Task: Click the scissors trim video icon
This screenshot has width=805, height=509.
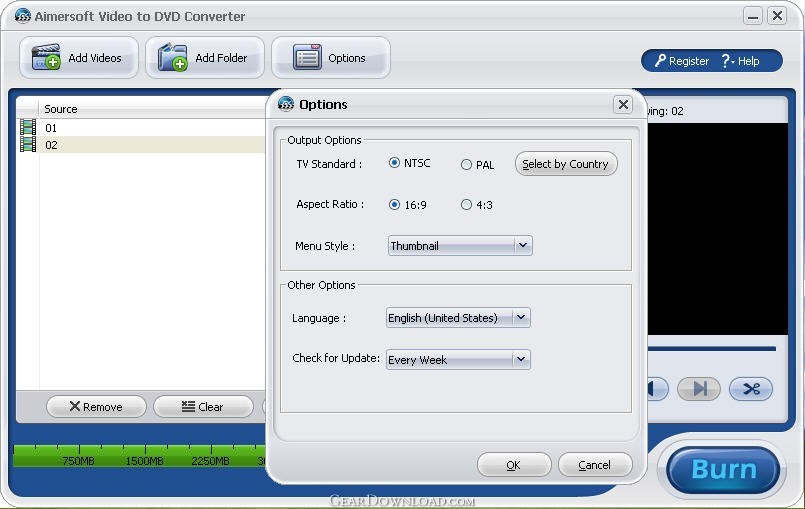Action: pos(751,389)
